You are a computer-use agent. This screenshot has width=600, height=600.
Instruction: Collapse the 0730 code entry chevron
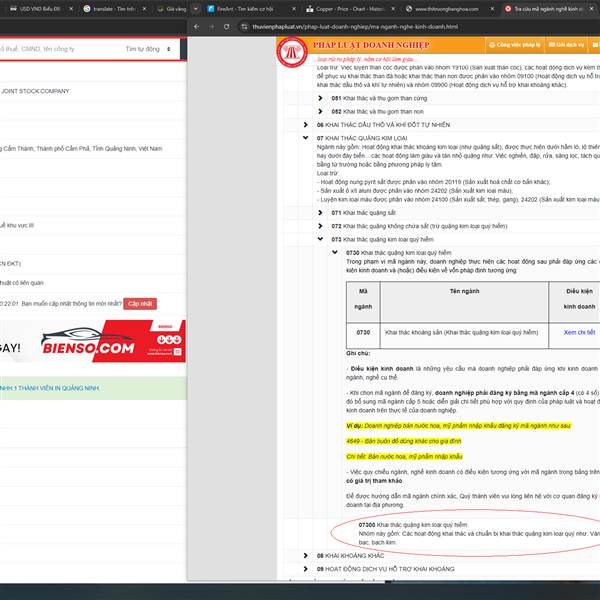pos(335,253)
